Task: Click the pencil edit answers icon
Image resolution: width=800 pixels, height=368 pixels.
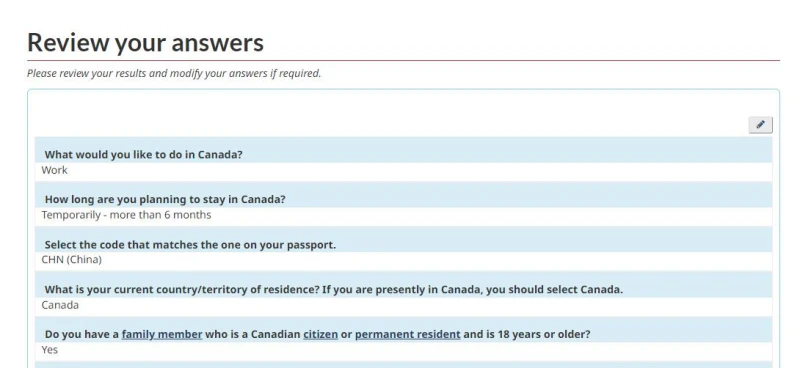Action: [760, 125]
